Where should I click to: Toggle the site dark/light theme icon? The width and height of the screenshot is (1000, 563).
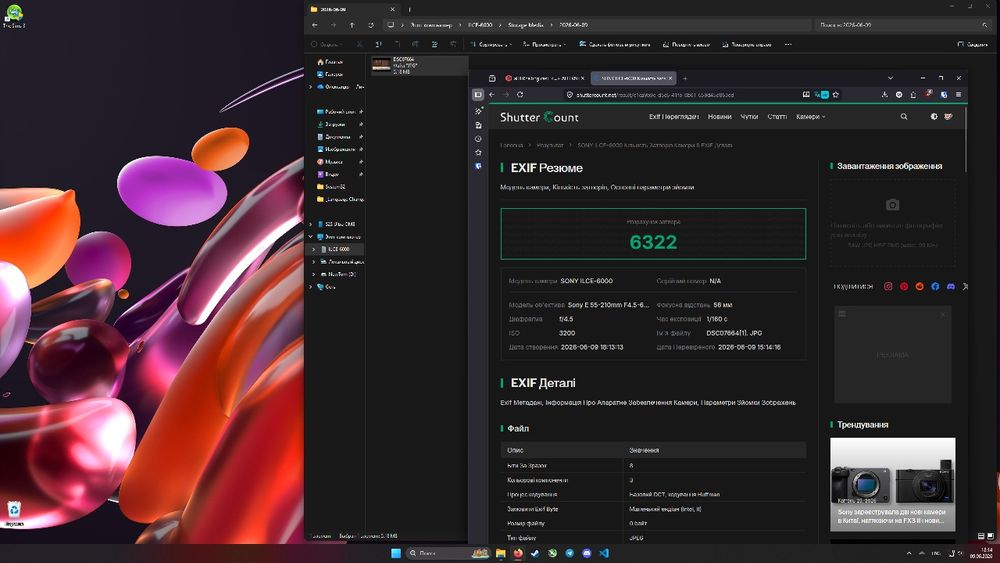(934, 117)
